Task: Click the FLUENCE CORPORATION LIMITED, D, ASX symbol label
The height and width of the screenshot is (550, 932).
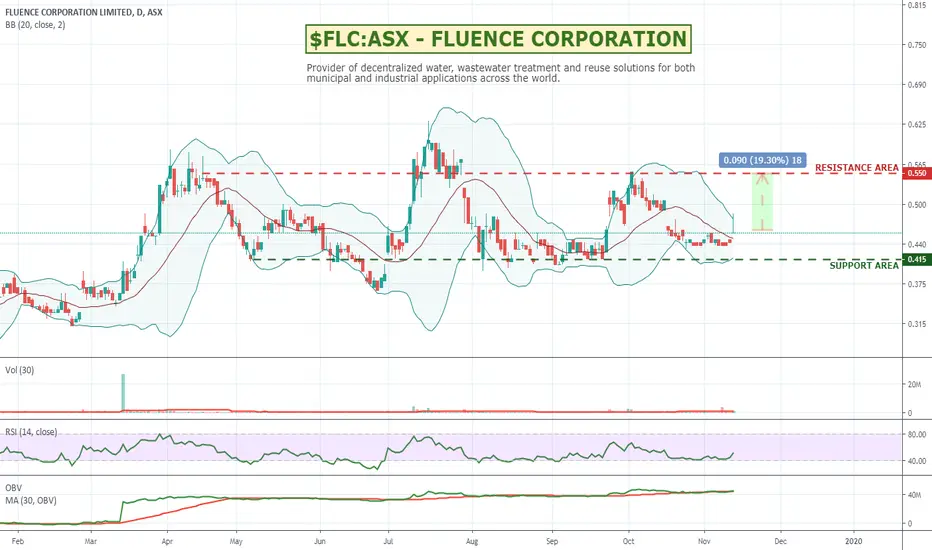Action: 84,12
